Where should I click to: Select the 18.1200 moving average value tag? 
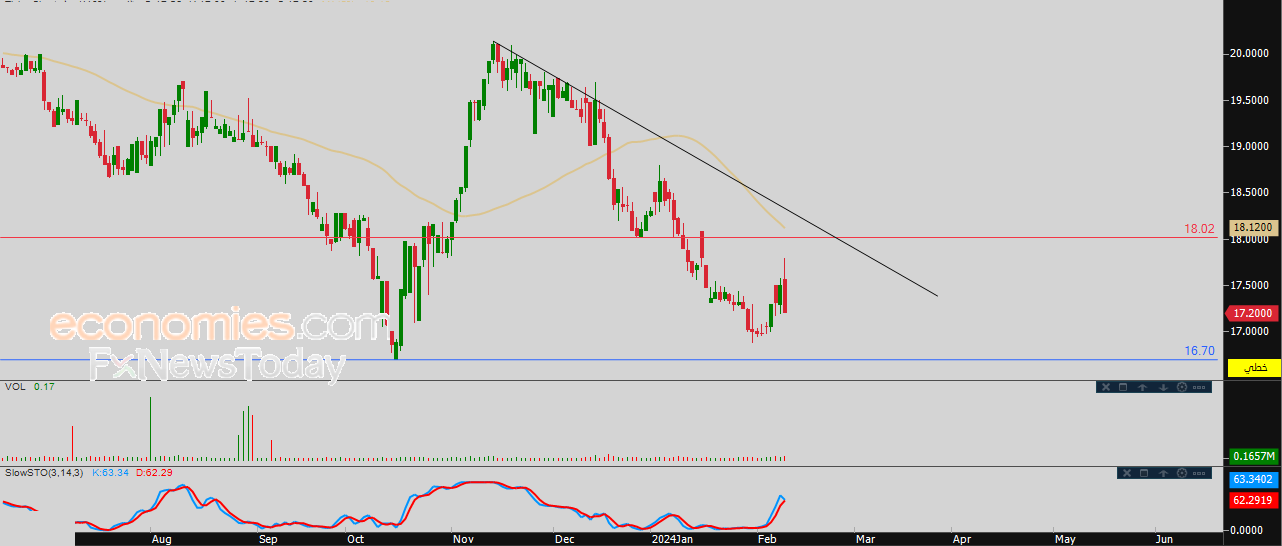click(1254, 227)
